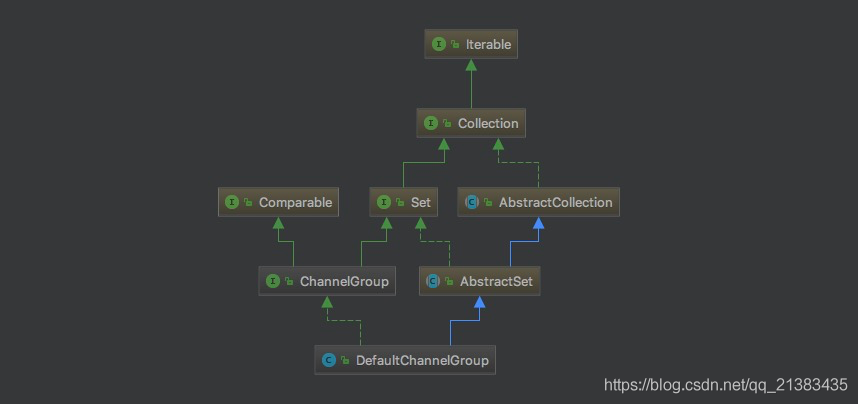
Task: Click the abstract class icon on AbstractSet
Action: tap(434, 281)
